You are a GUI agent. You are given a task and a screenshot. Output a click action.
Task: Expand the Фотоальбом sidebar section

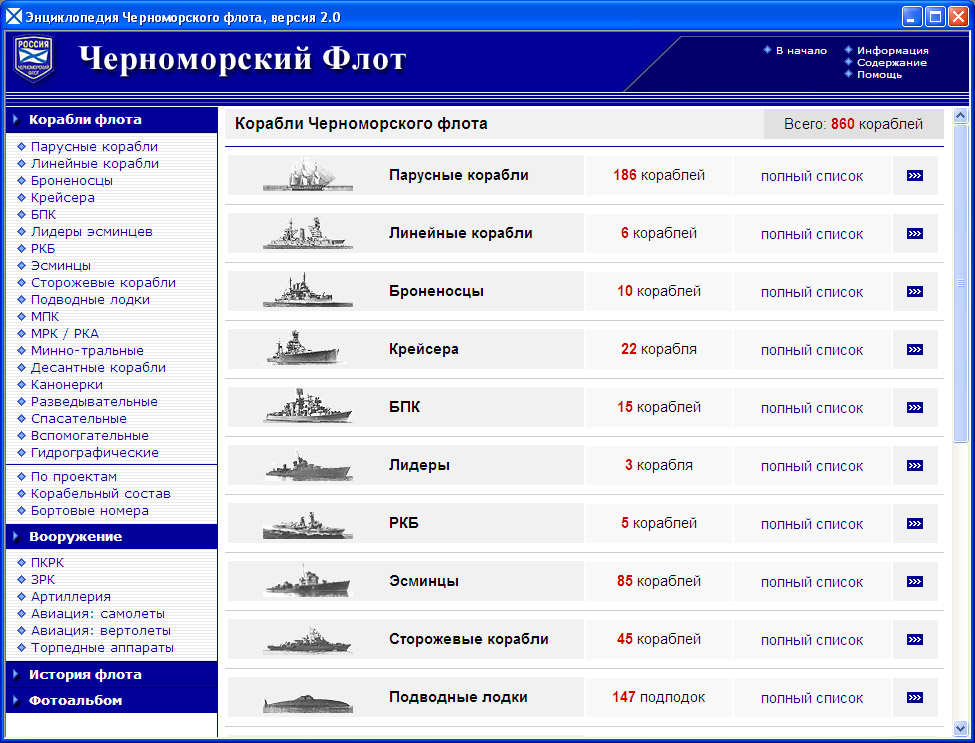tap(112, 701)
